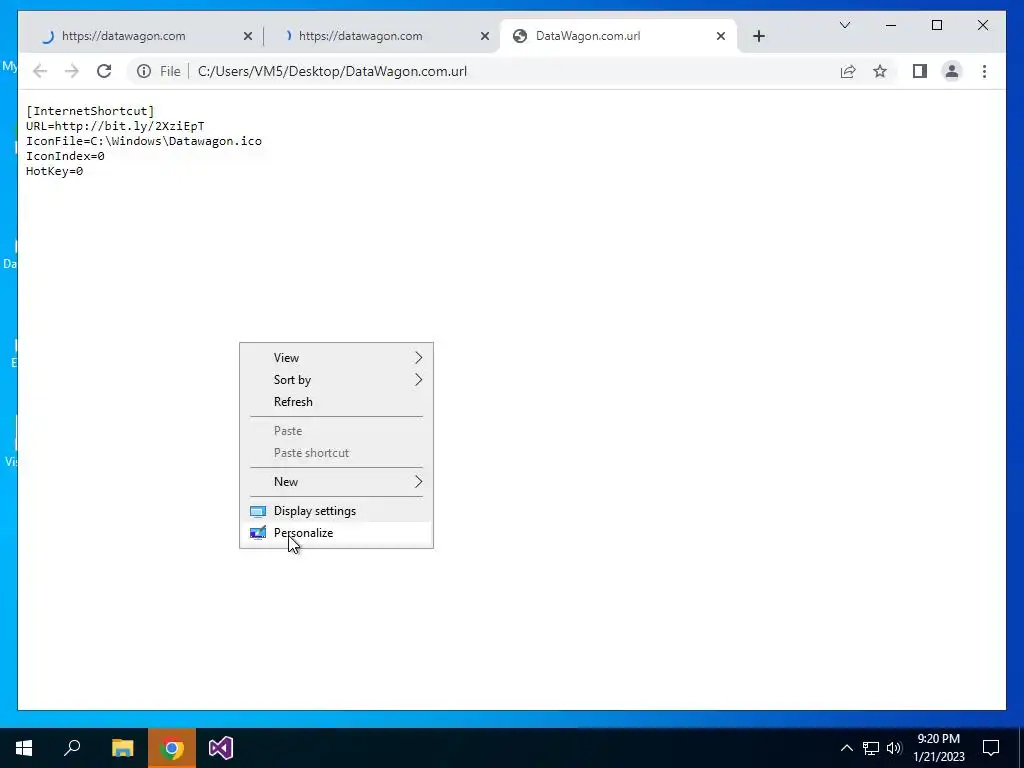This screenshot has width=1024, height=768.
Task: Click the text URL=http://bit.ly/2XziEpT
Action: click(x=115, y=126)
